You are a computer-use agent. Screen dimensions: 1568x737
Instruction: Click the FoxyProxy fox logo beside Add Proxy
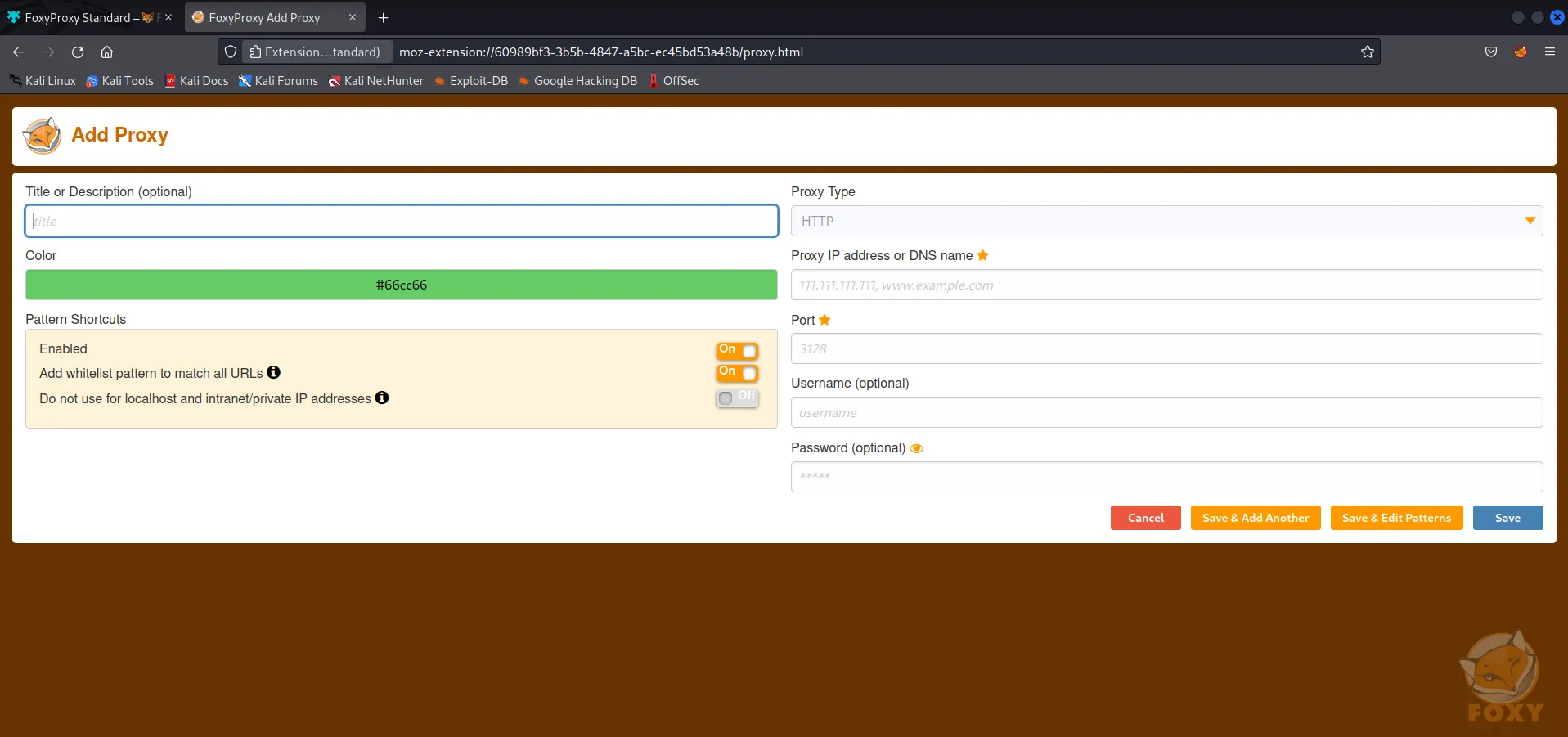(42, 135)
